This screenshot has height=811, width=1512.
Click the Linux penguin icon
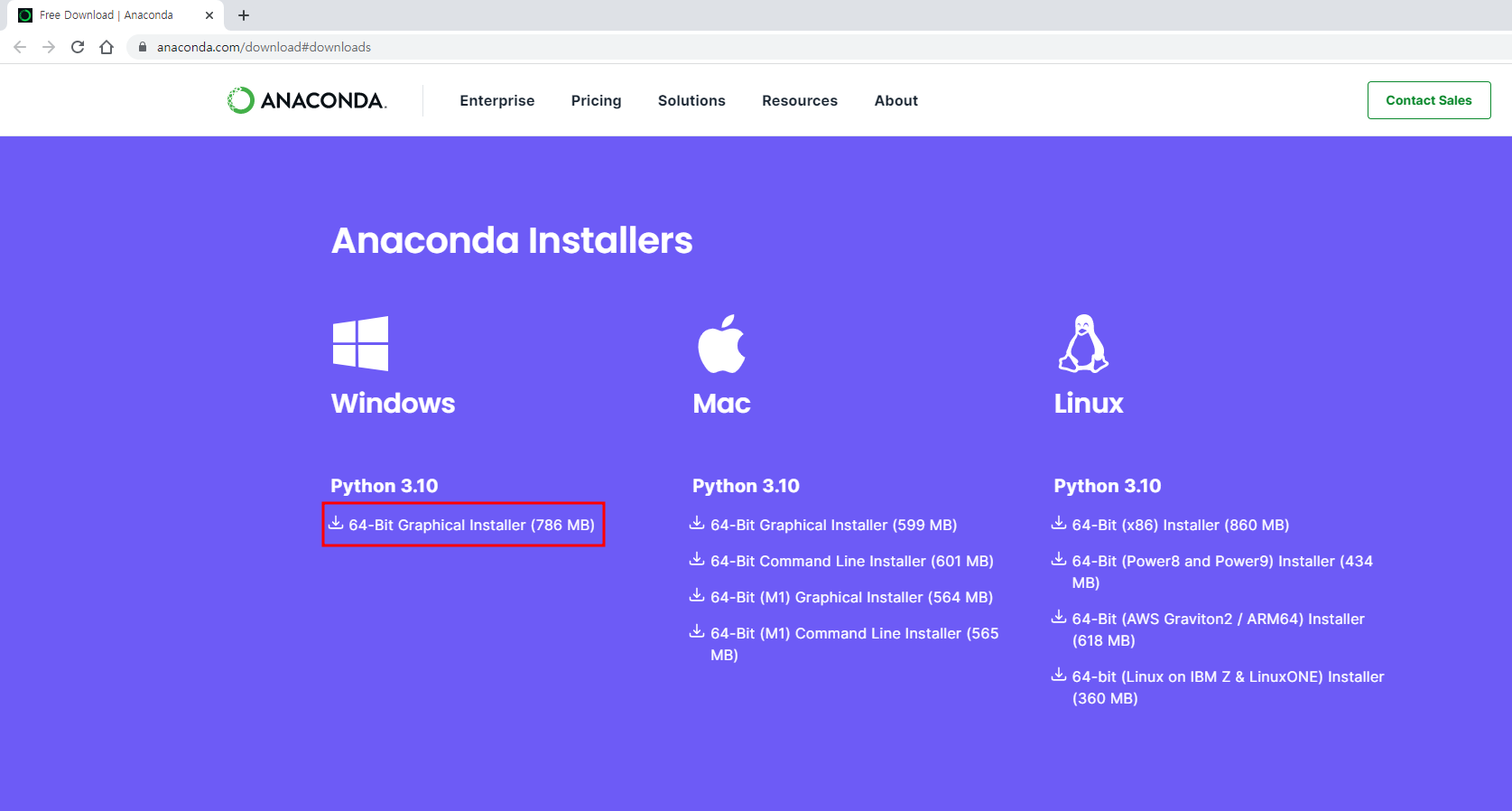click(1083, 343)
